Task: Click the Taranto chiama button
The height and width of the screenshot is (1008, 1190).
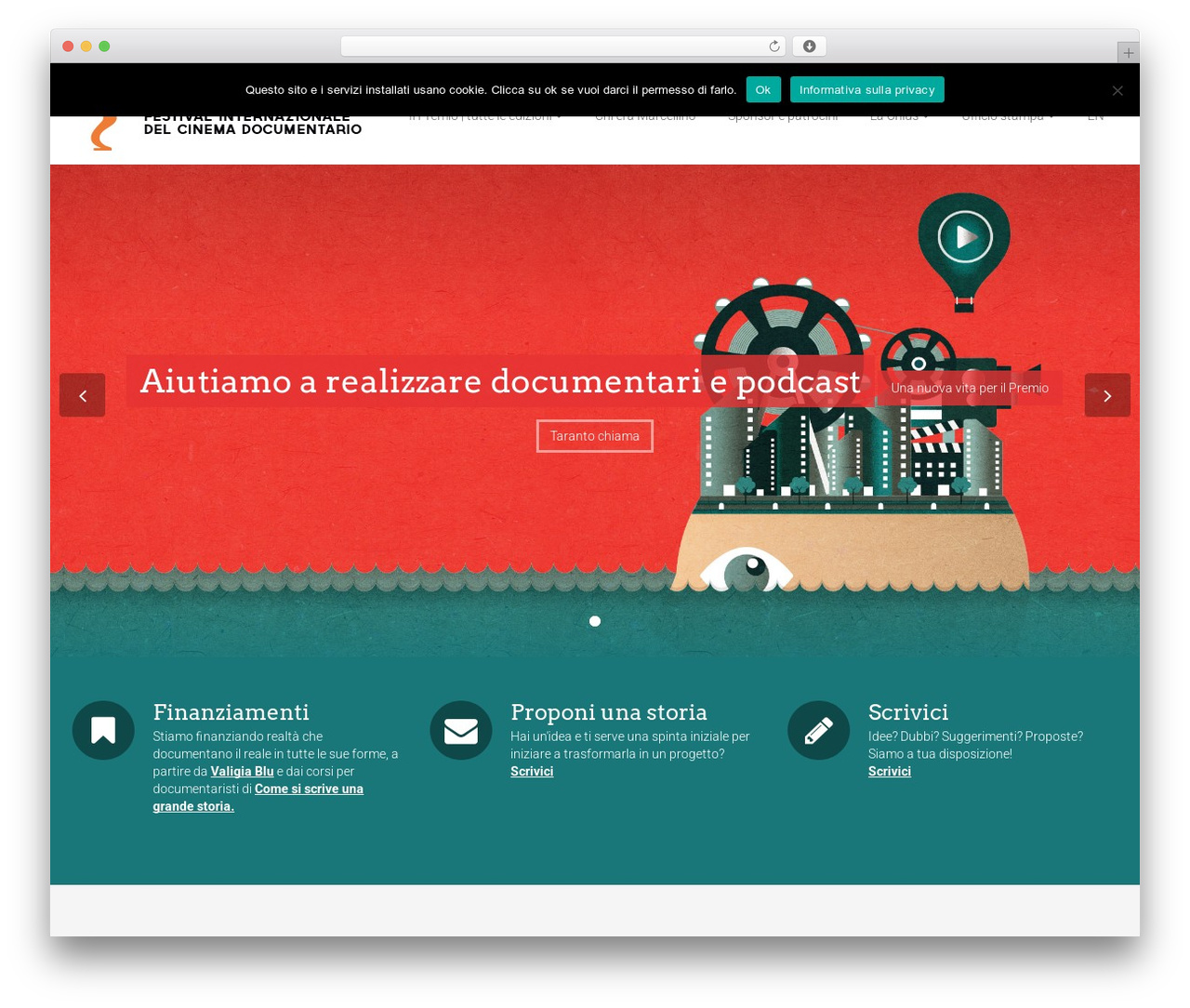Action: (x=595, y=436)
